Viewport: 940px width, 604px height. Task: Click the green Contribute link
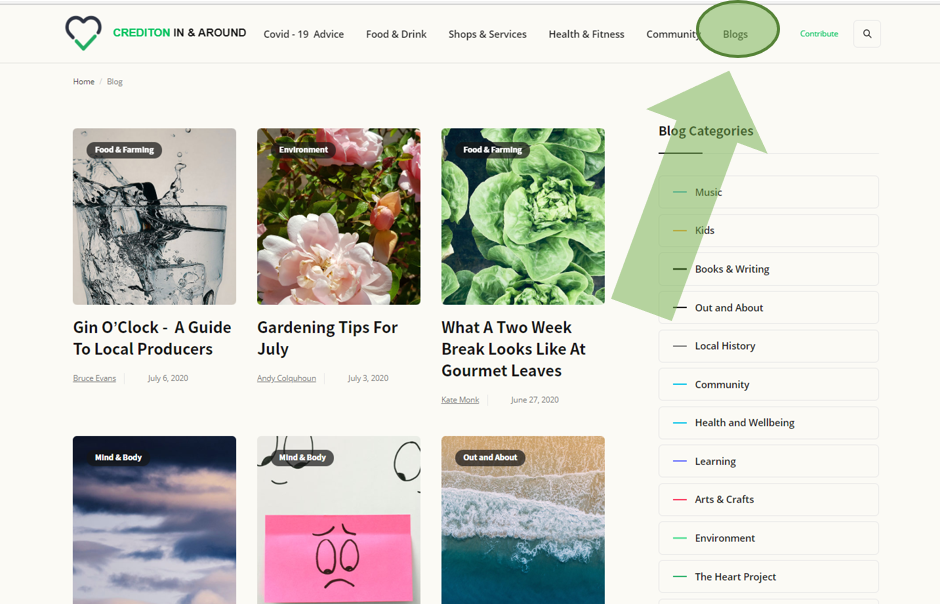[819, 34]
